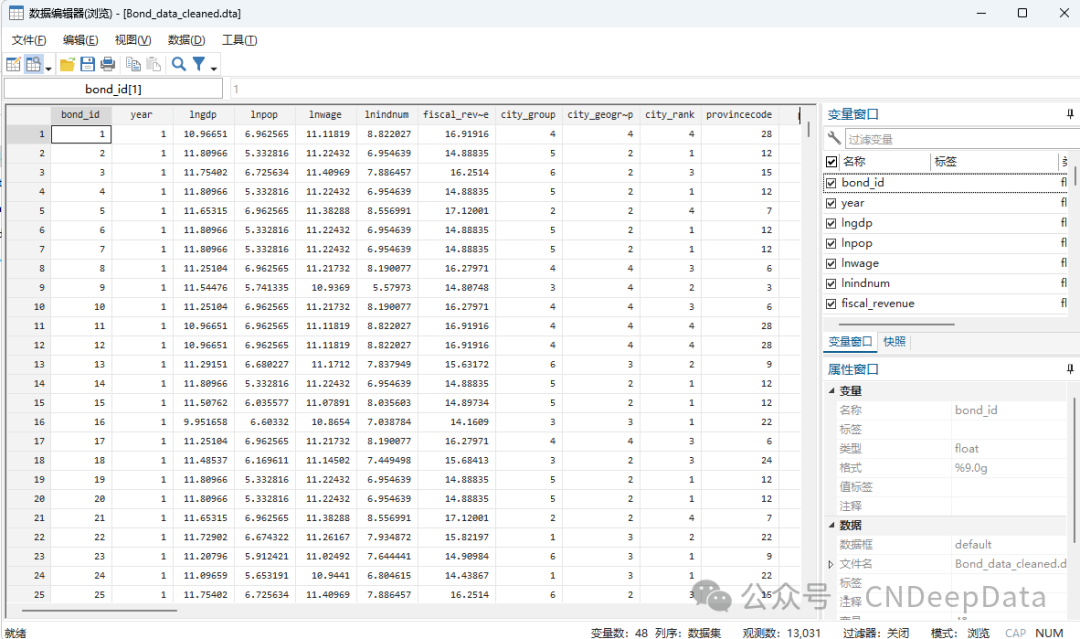The height and width of the screenshot is (639, 1080).
Task: Click the wrench icon beside variable filter
Action: click(834, 138)
